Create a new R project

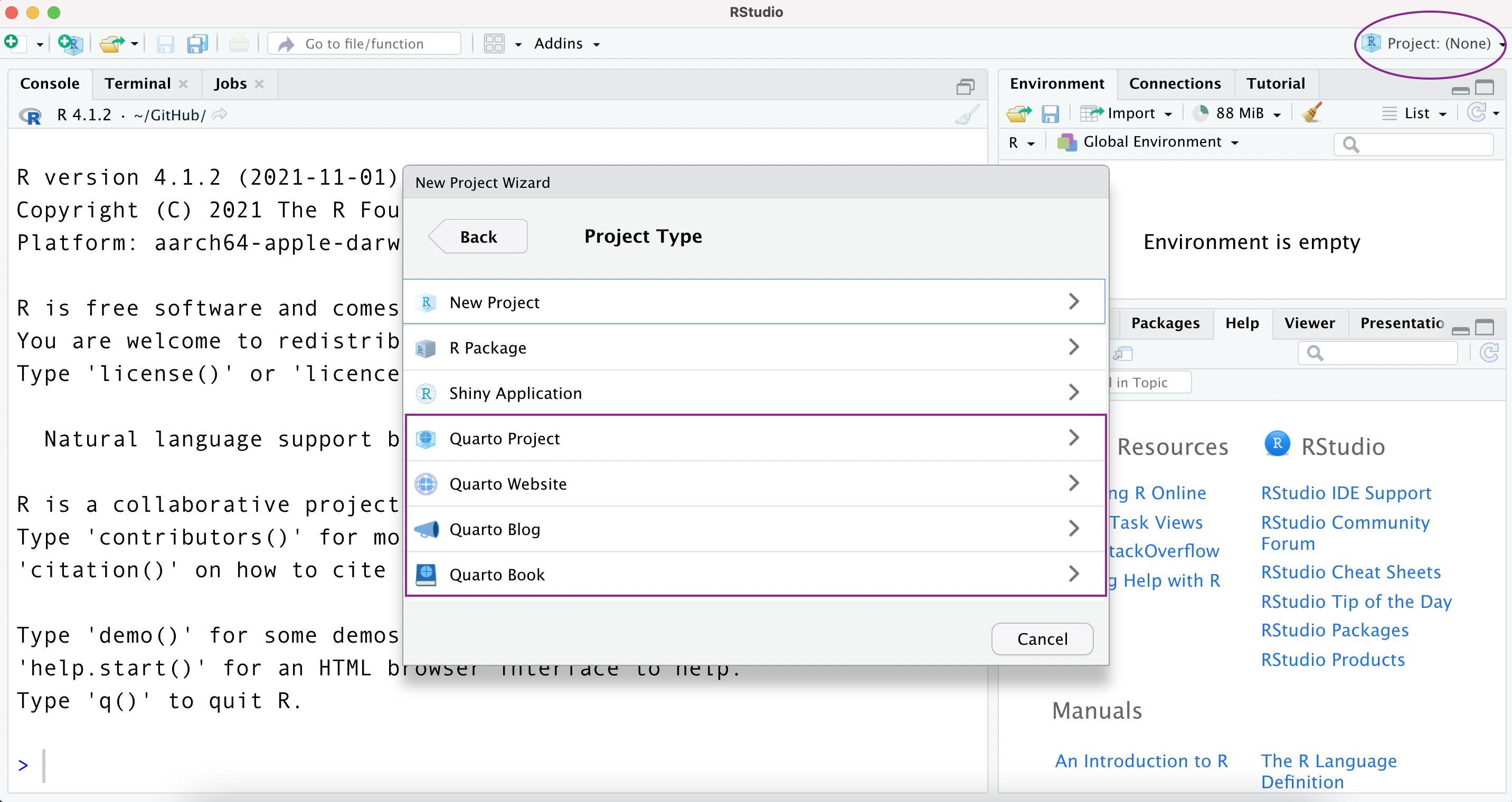[70, 43]
